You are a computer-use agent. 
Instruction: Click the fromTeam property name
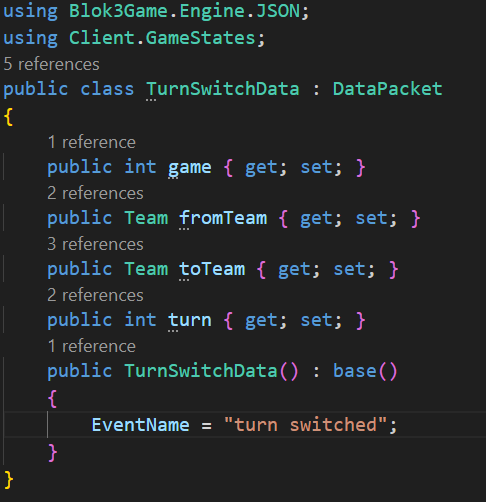pyautogui.click(x=223, y=218)
